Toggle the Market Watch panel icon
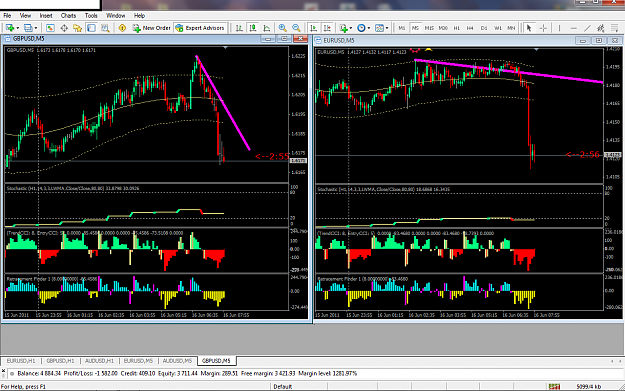 pyautogui.click(x=50, y=28)
